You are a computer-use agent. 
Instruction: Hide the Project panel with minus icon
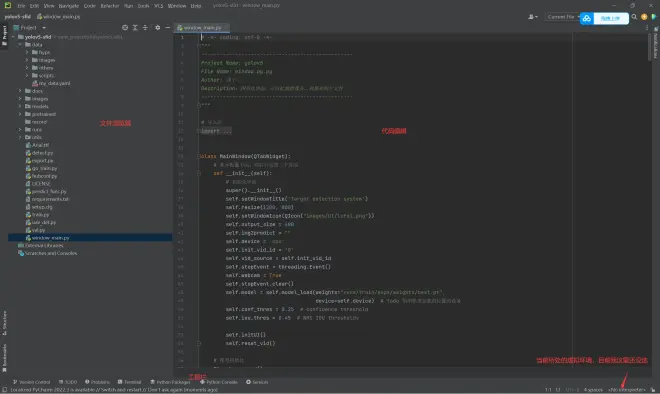168,27
